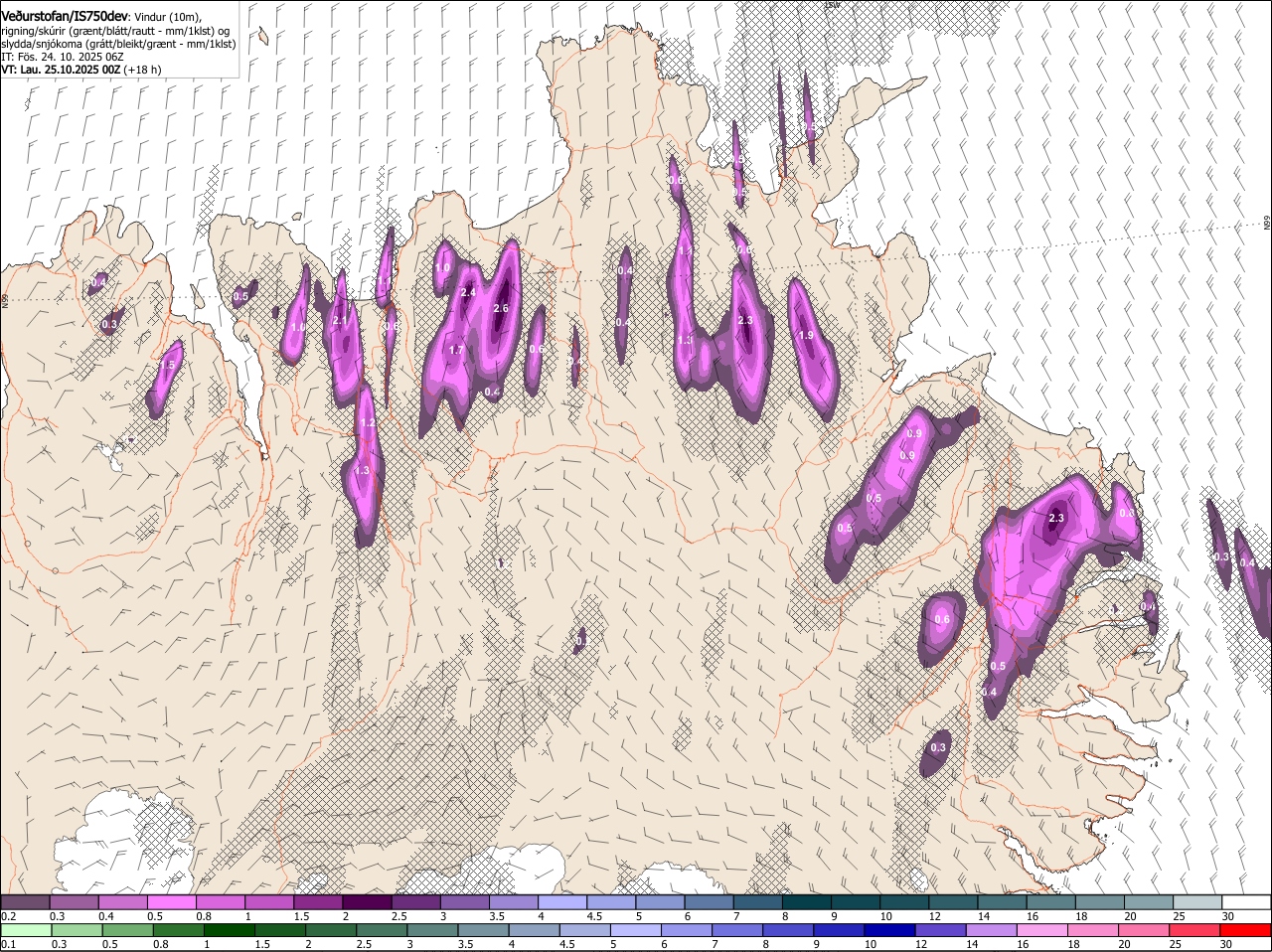Select the top legend swatch for 1.5–2
The height and width of the screenshot is (952, 1272).
tap(318, 901)
